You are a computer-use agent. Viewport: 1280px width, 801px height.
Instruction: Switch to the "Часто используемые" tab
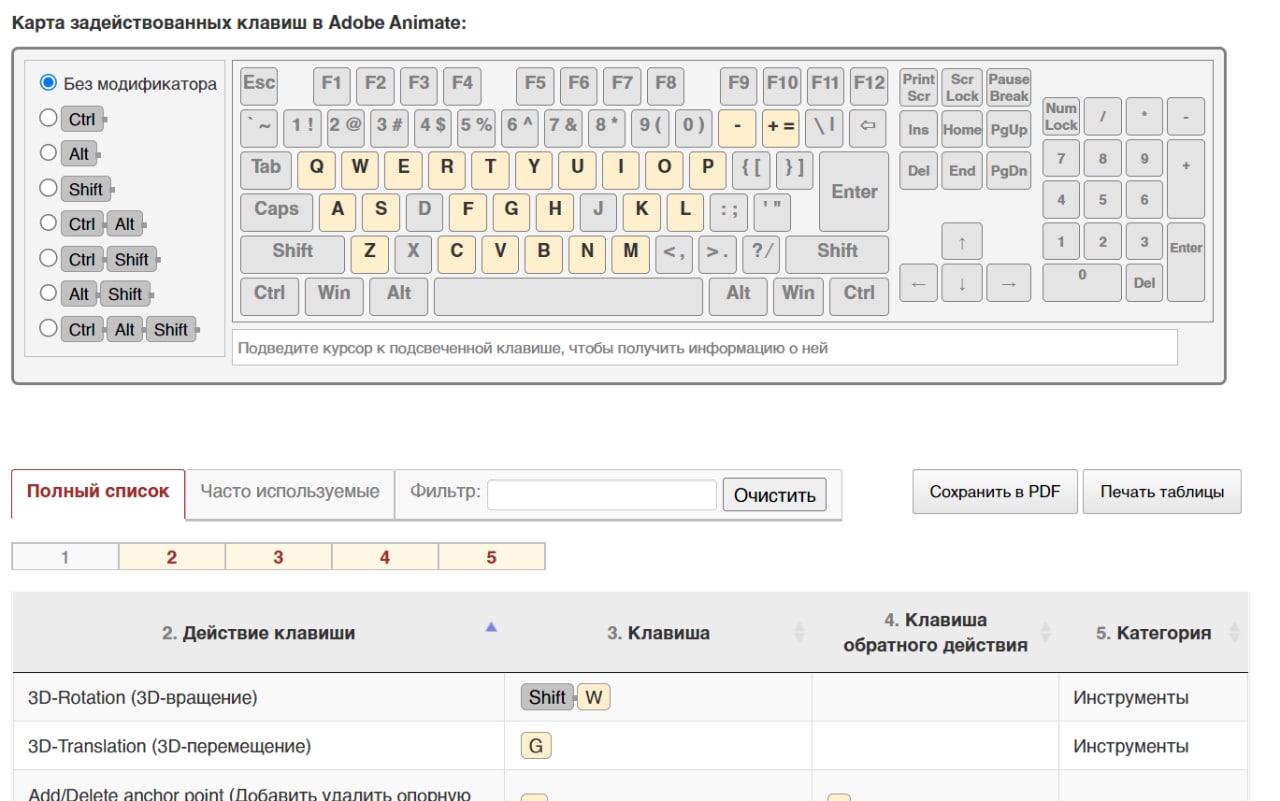pos(290,492)
